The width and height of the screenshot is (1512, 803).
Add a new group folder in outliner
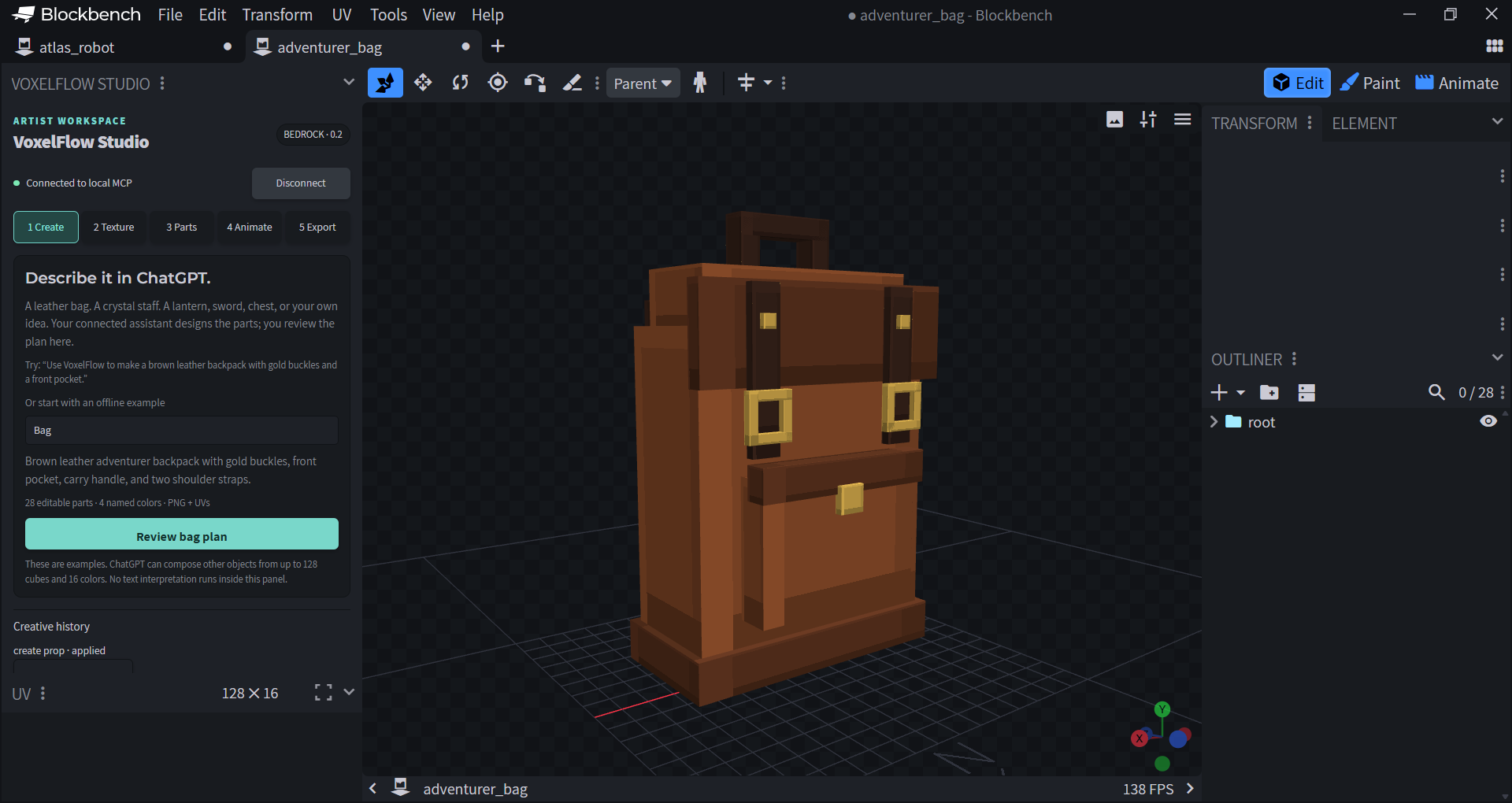(1269, 392)
